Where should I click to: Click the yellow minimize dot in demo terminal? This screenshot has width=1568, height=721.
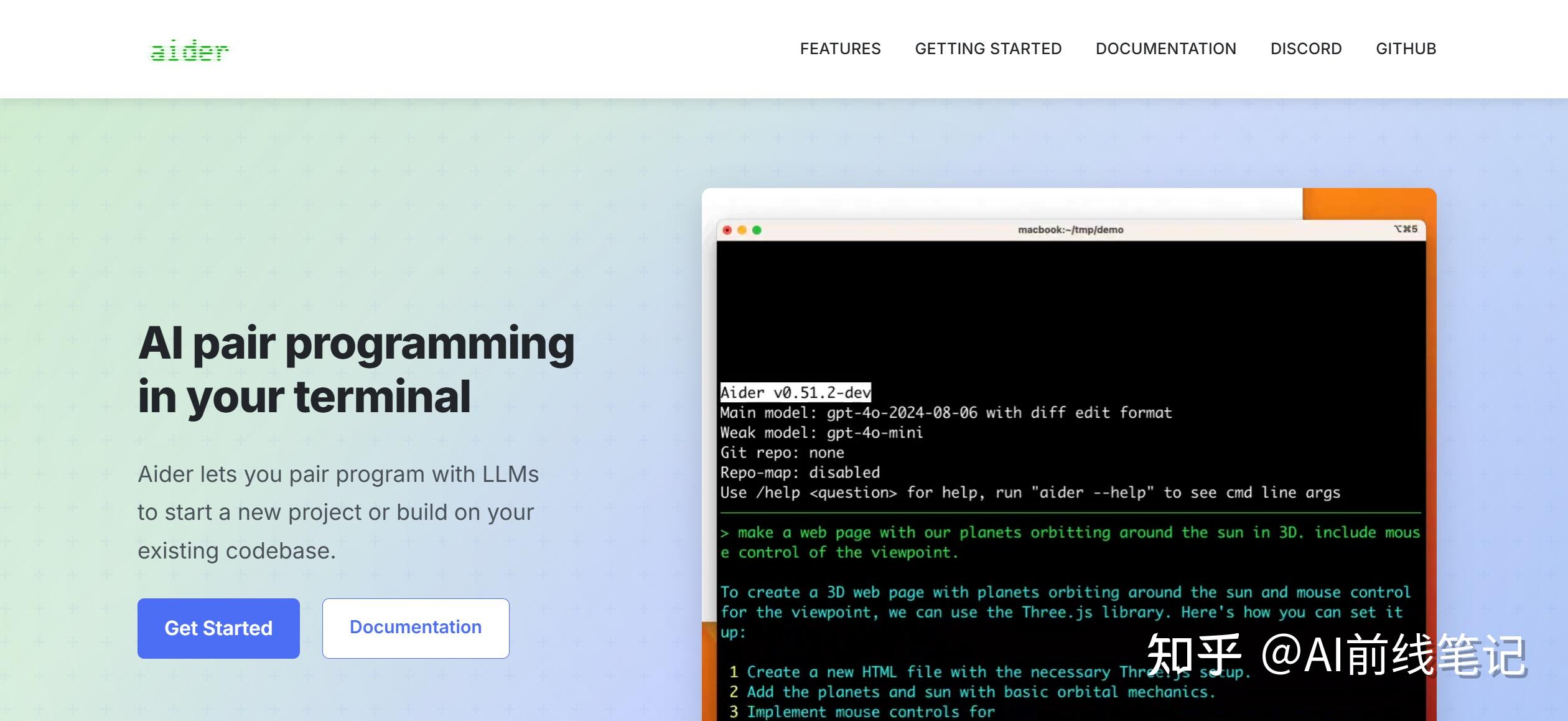(x=742, y=230)
